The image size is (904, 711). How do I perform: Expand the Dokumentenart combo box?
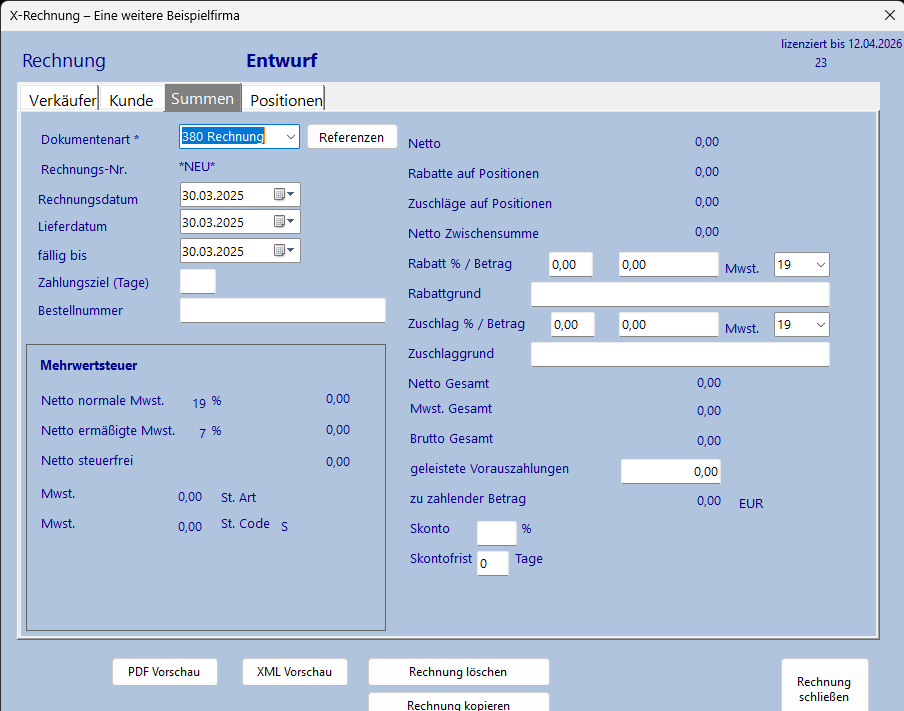click(x=291, y=137)
